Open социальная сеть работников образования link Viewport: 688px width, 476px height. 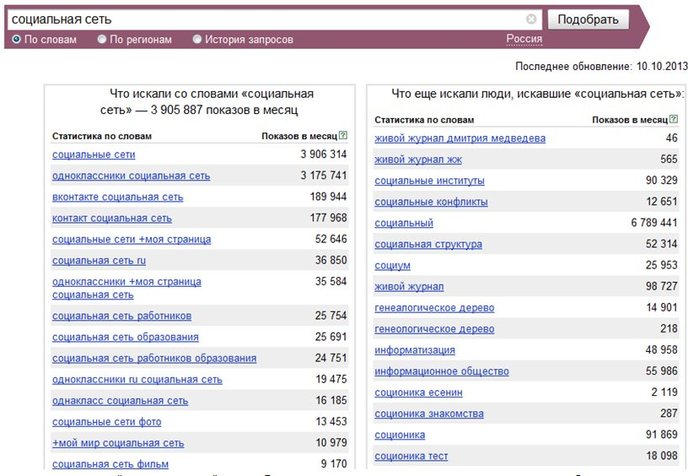click(x=154, y=358)
